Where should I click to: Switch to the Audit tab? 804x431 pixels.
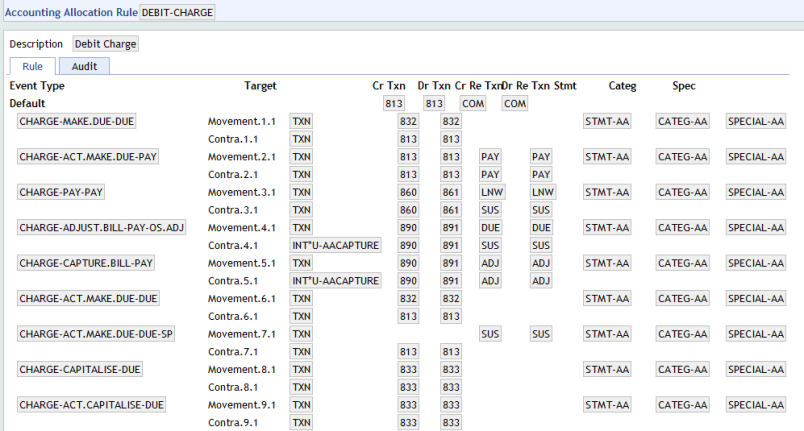pos(84,66)
